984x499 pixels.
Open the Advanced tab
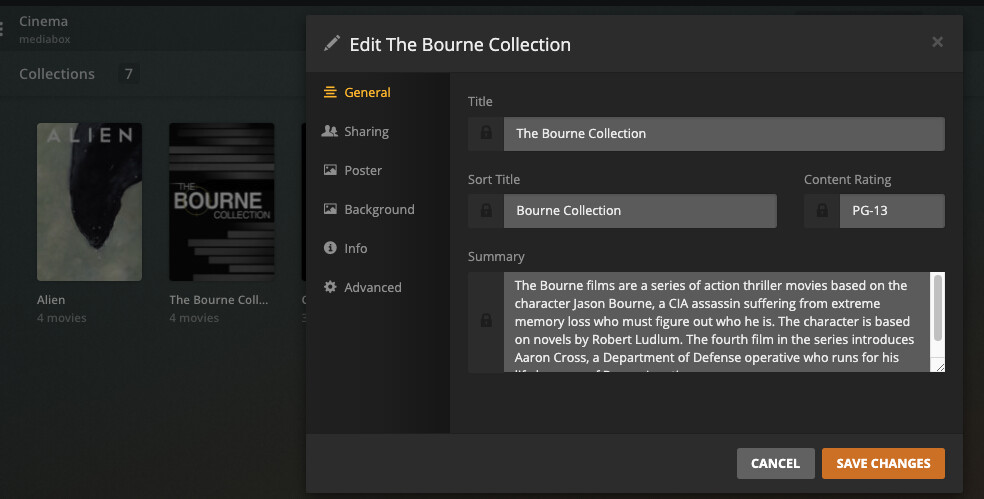coord(362,287)
